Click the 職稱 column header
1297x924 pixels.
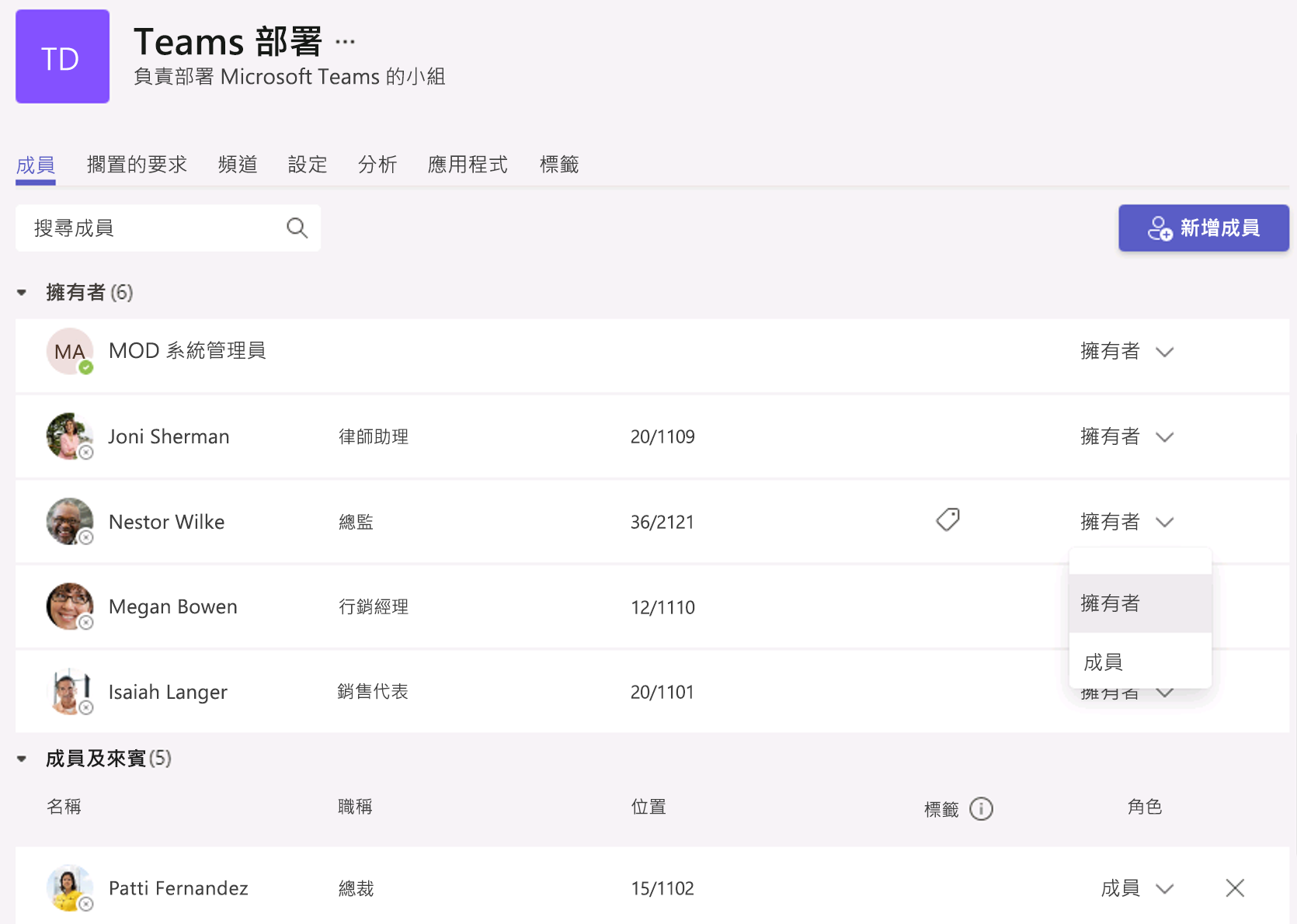point(355,807)
